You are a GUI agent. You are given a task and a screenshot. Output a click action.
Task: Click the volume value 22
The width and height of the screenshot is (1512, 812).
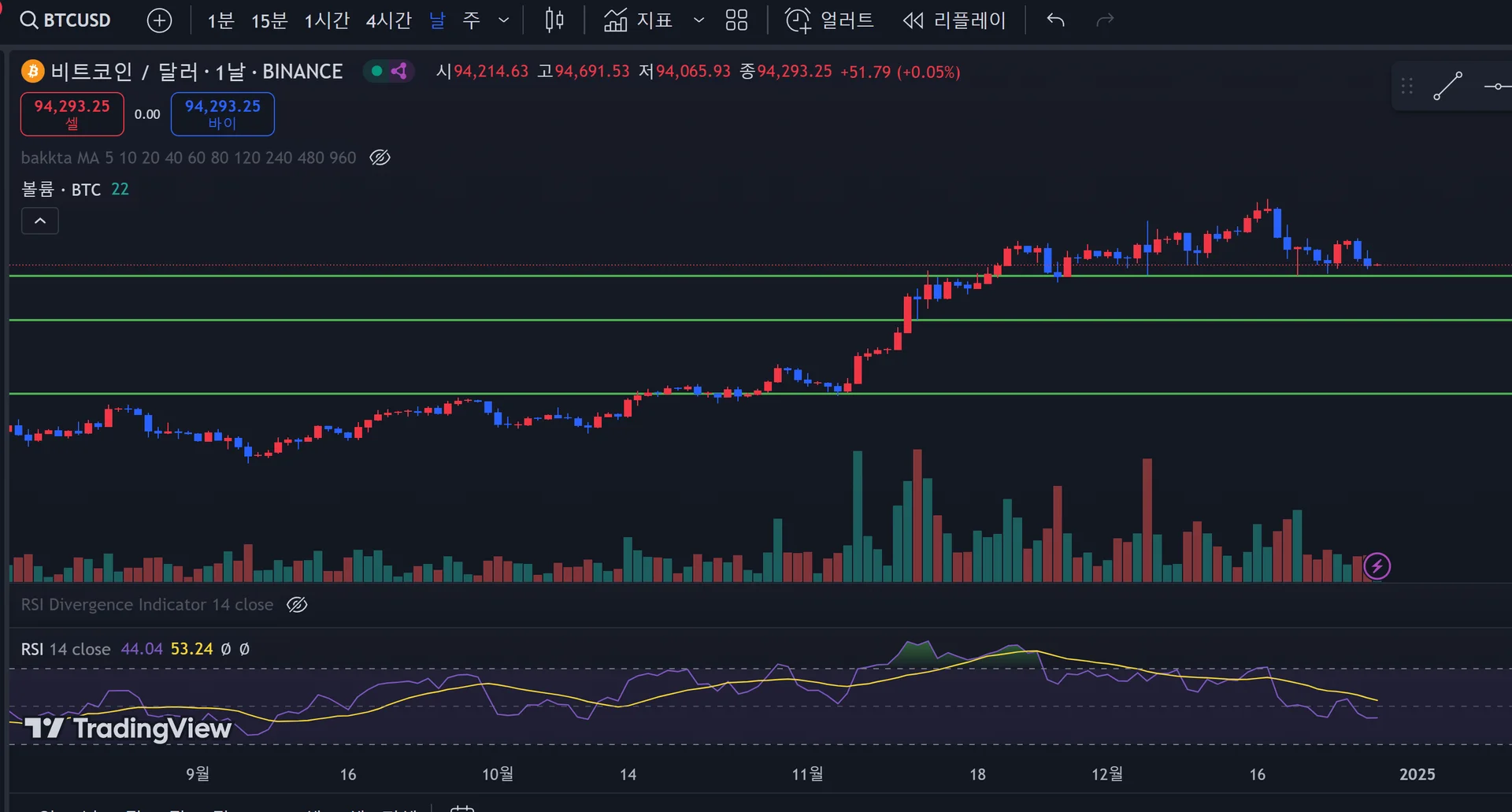120,189
